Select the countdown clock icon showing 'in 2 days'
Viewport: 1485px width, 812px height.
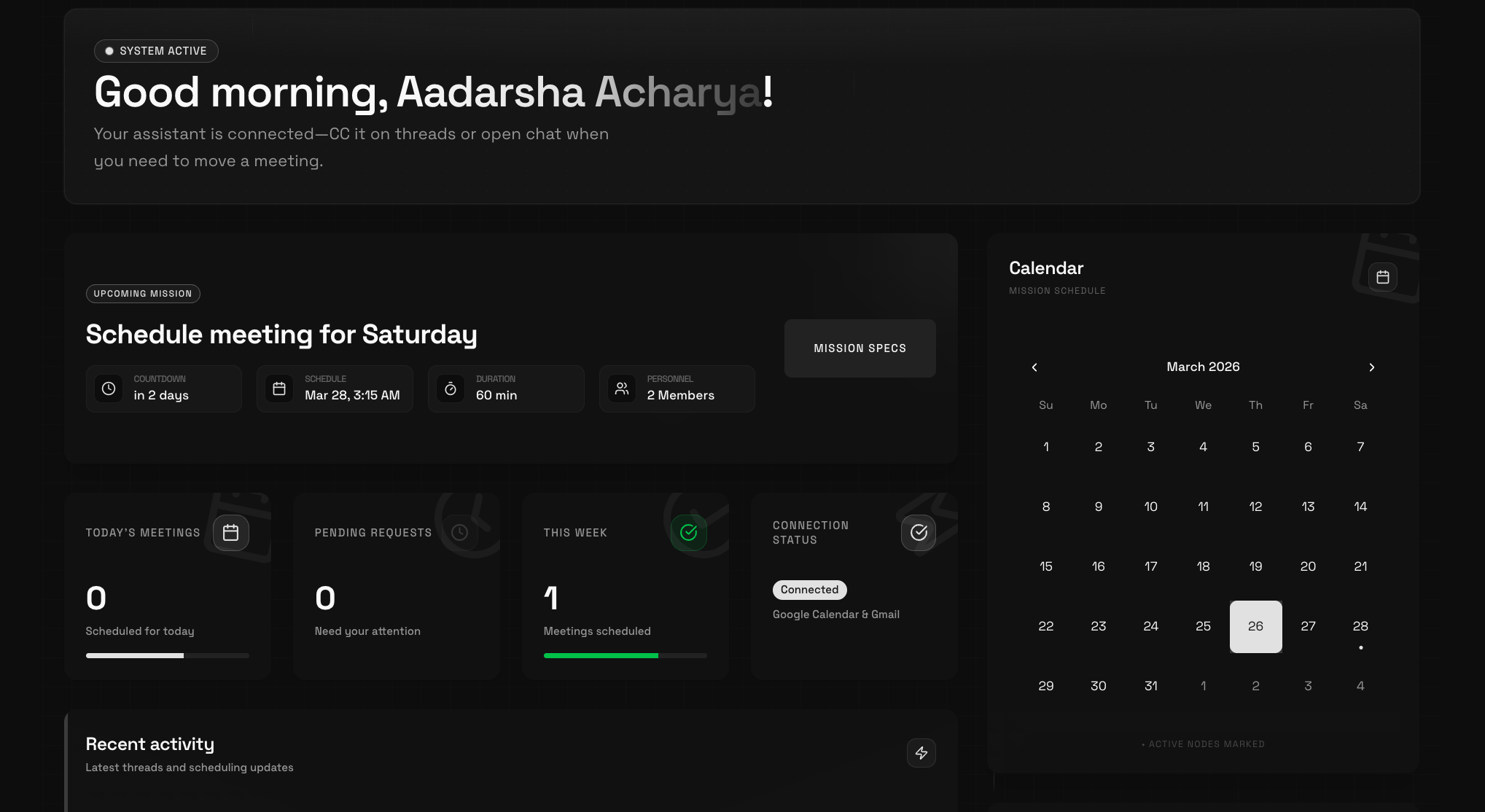(x=109, y=389)
